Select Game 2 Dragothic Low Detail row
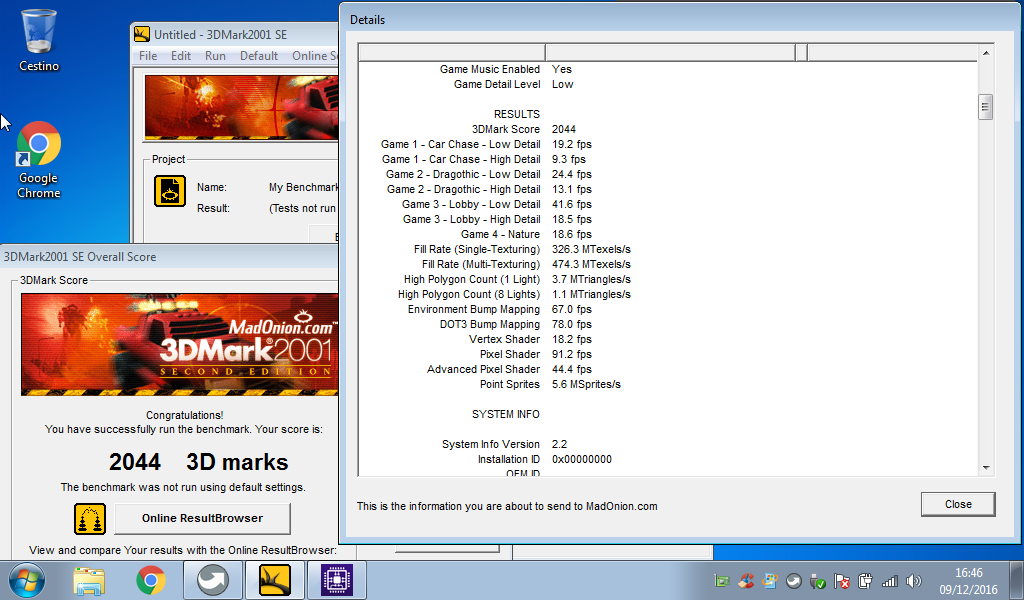The height and width of the screenshot is (600, 1024). click(488, 174)
